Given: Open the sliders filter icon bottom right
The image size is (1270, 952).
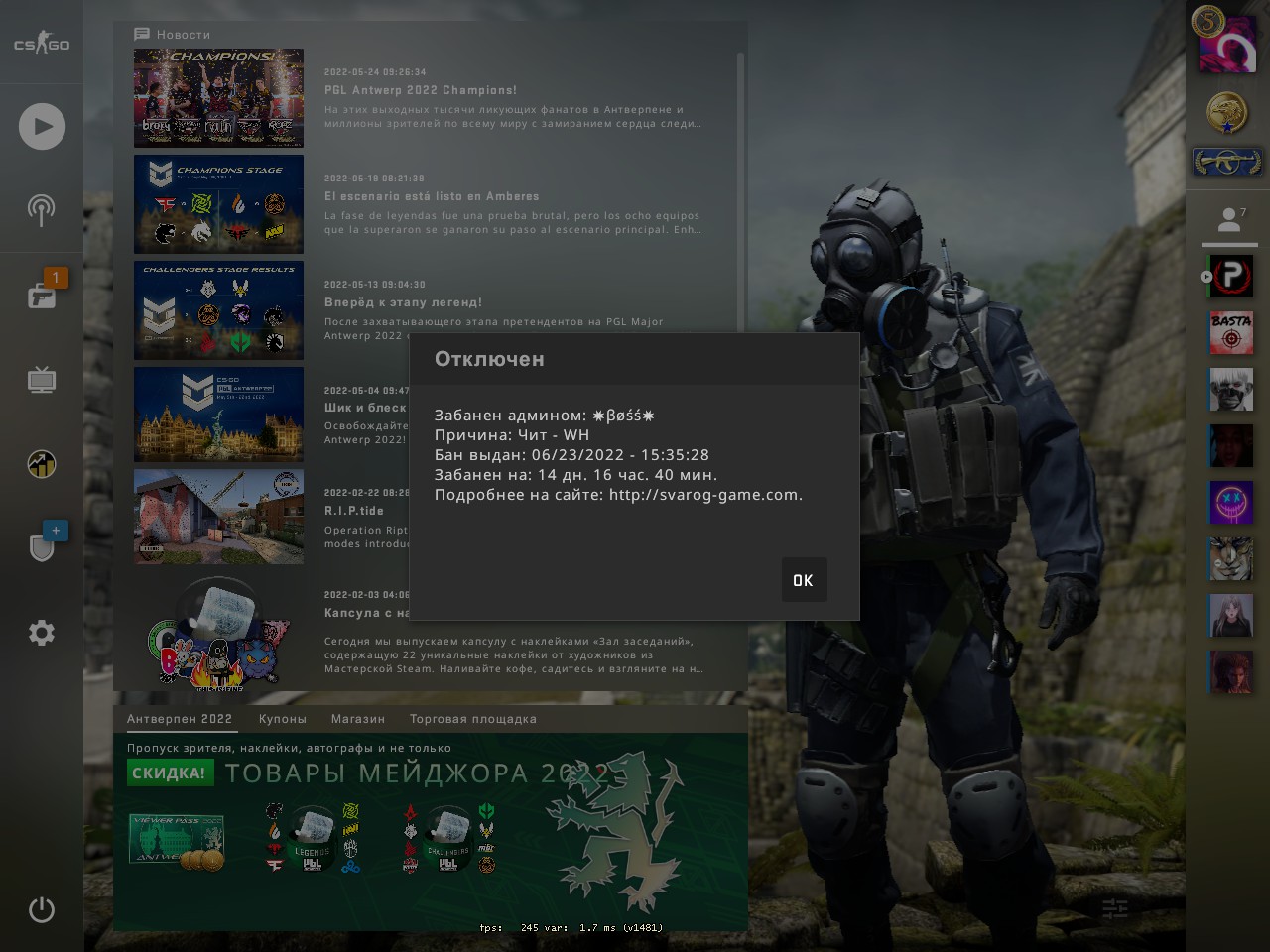Looking at the screenshot, I should [1115, 908].
